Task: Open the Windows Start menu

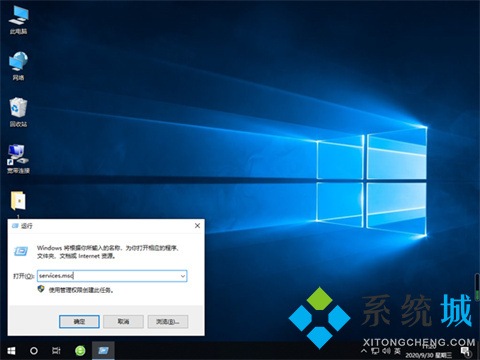Action: click(11, 351)
